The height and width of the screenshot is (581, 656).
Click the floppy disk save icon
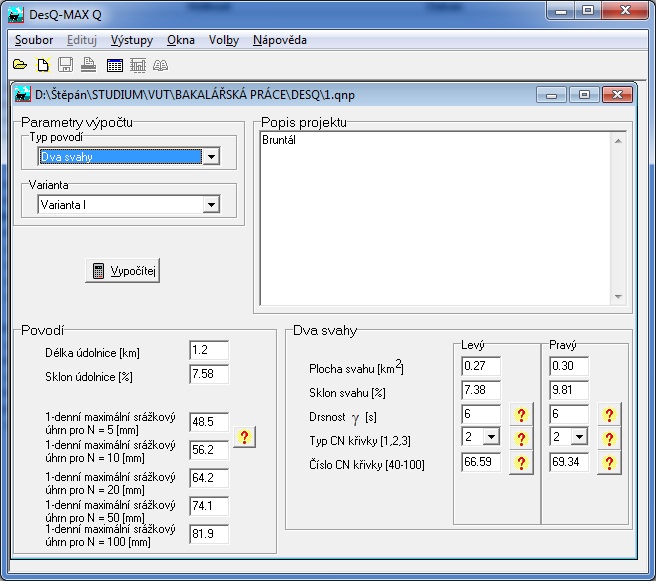[65, 65]
